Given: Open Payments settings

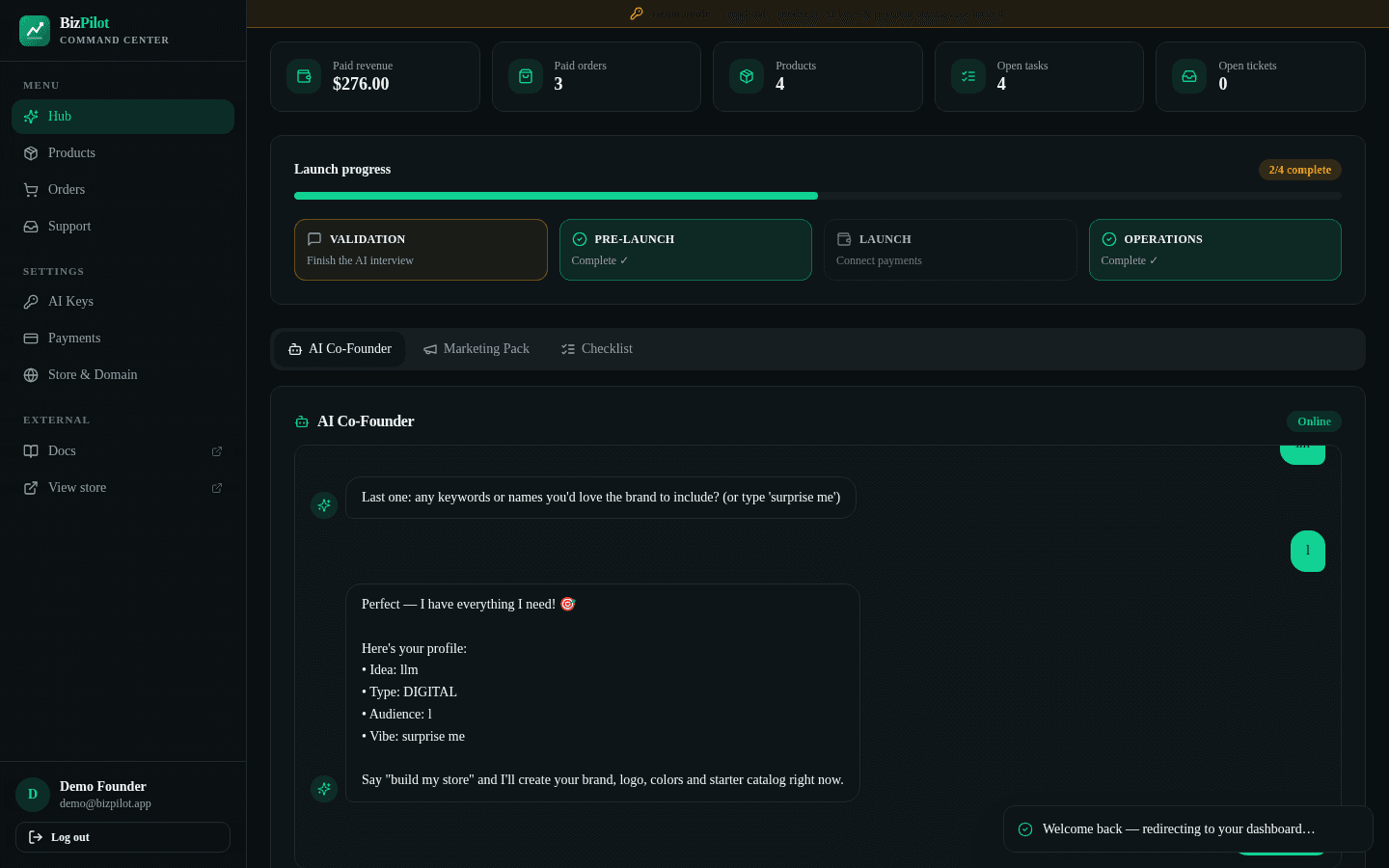Looking at the screenshot, I should [x=123, y=339].
